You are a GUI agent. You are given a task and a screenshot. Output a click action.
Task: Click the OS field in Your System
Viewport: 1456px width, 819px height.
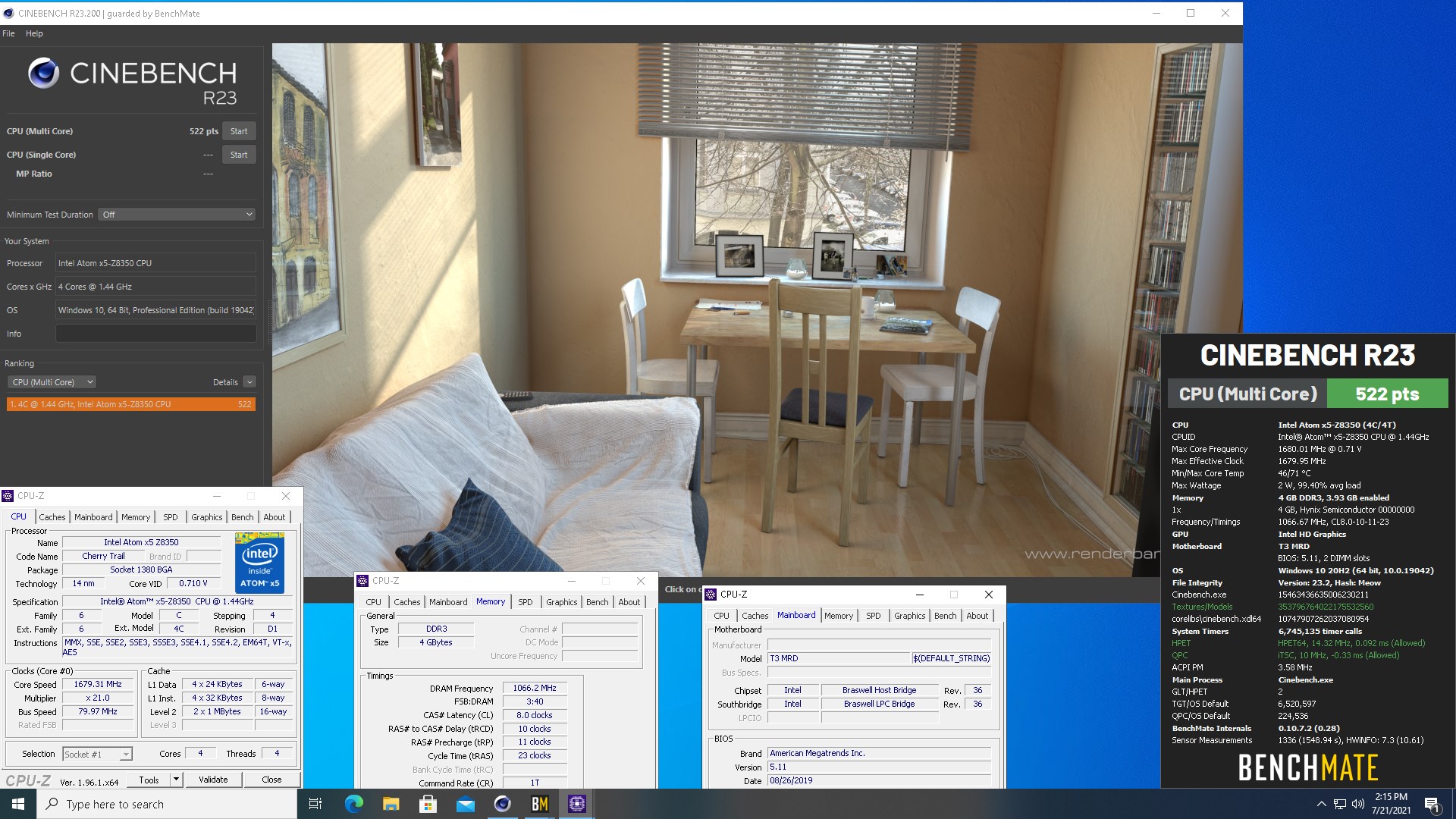(x=155, y=310)
